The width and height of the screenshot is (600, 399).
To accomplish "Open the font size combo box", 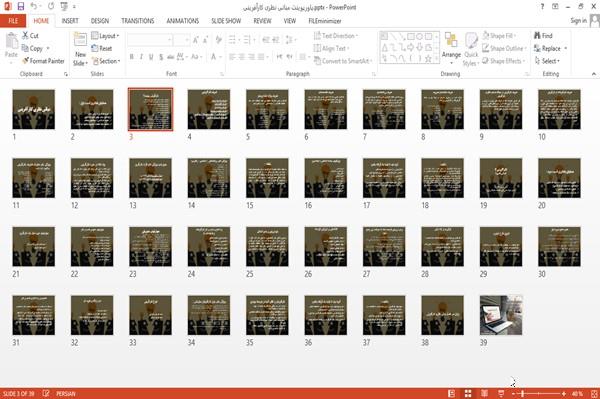I will point(181,40).
